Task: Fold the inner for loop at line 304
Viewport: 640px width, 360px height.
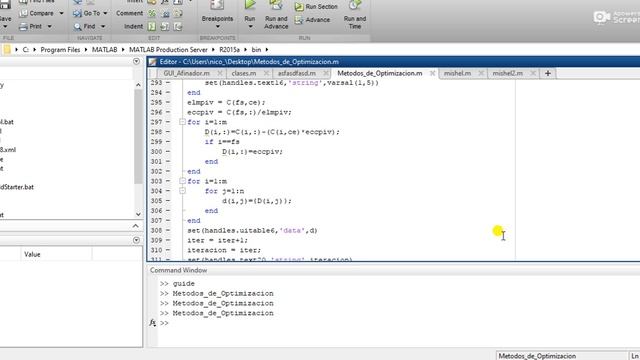Action: [182, 191]
